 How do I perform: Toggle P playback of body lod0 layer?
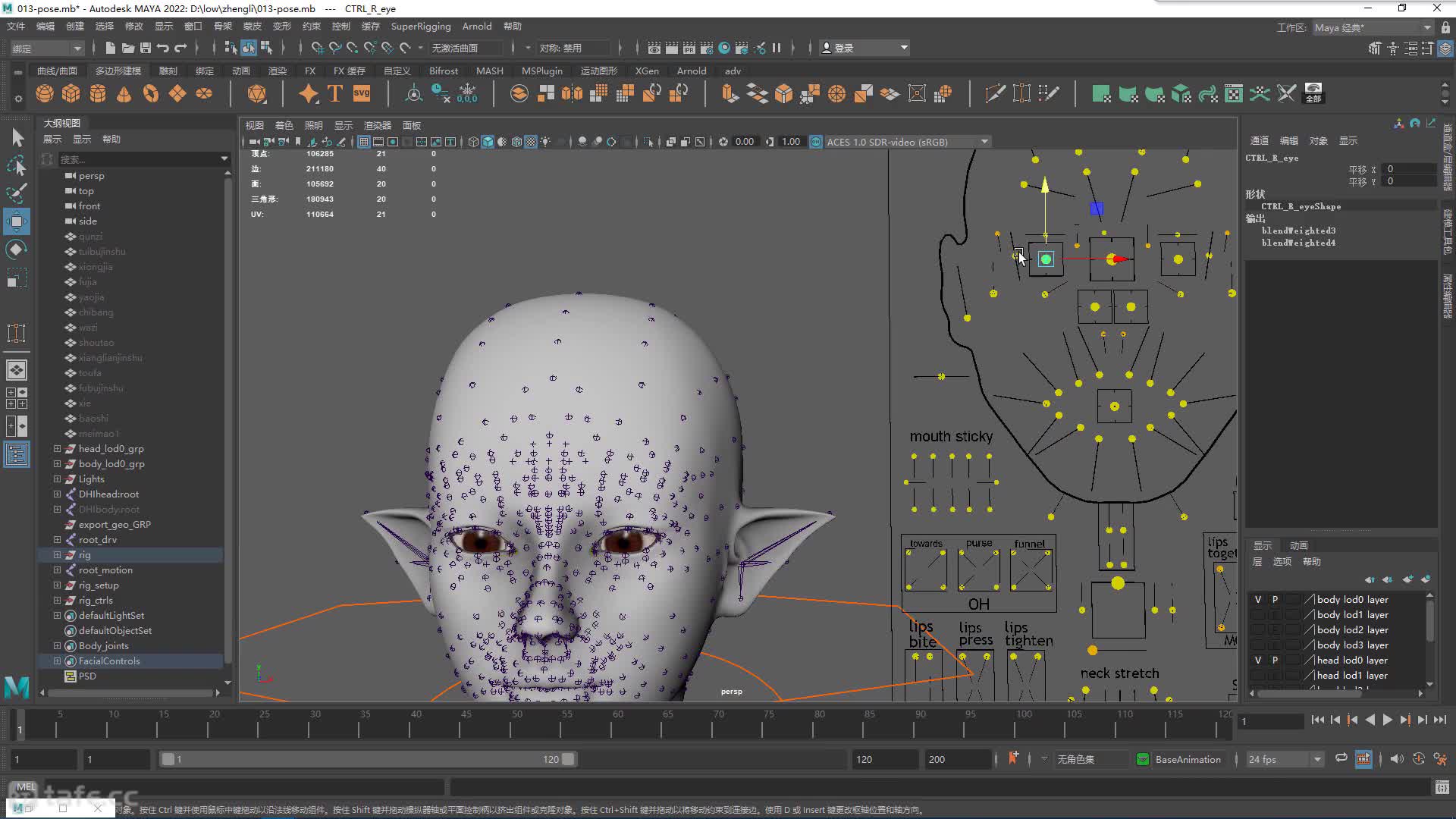tap(1275, 600)
